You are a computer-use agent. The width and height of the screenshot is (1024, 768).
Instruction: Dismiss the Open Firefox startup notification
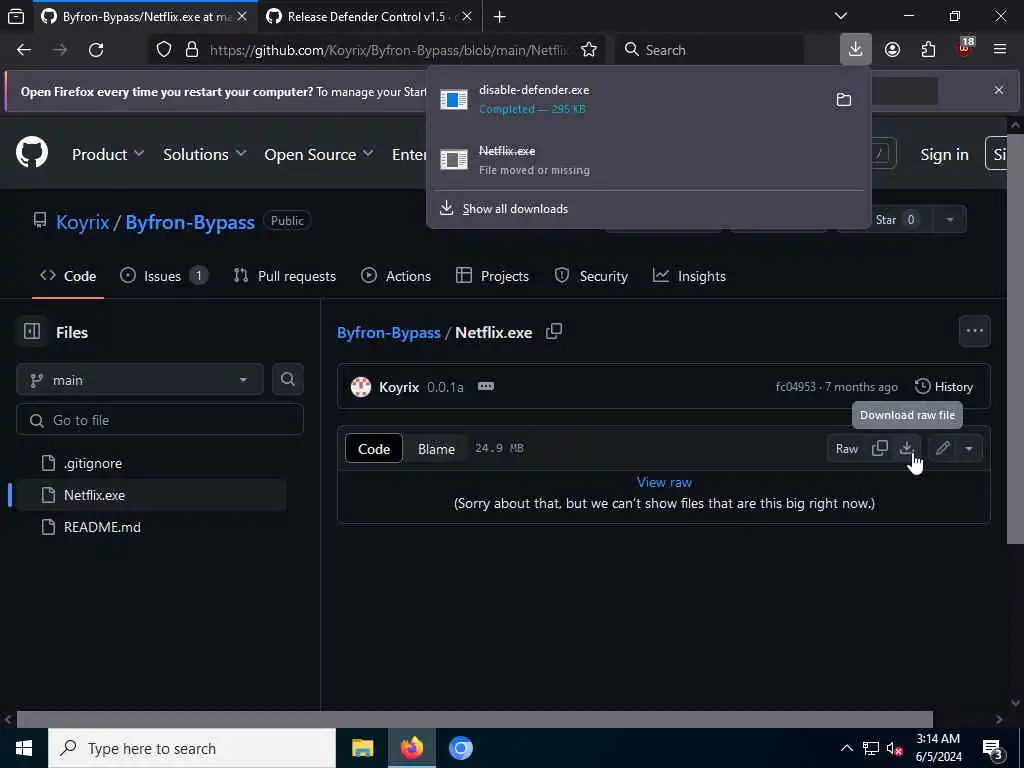tap(999, 90)
